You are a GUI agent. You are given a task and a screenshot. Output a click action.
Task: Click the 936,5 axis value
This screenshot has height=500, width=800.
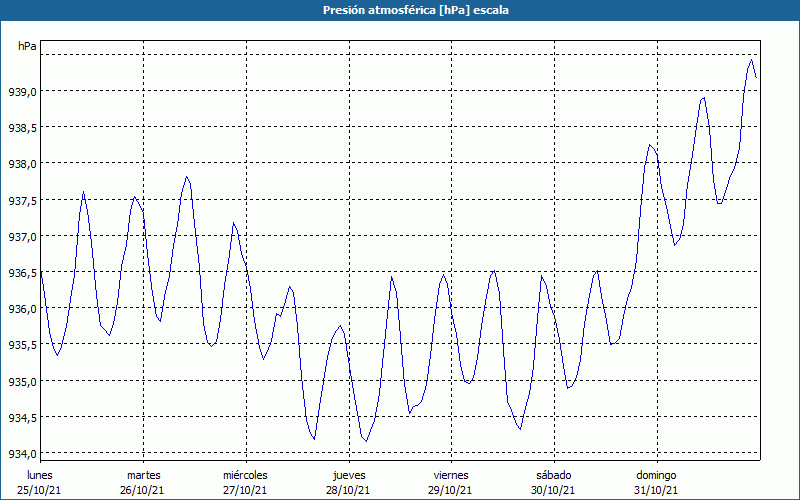22,273
